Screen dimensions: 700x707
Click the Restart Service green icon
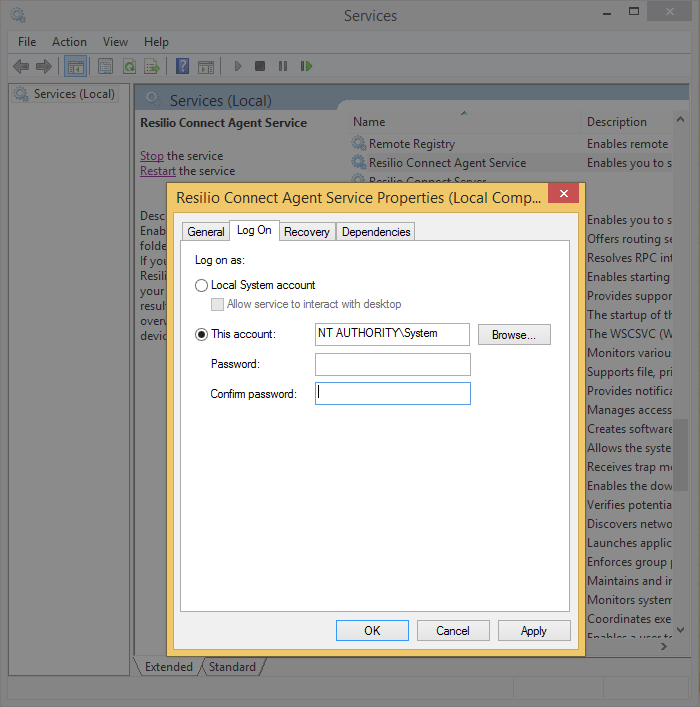(306, 66)
